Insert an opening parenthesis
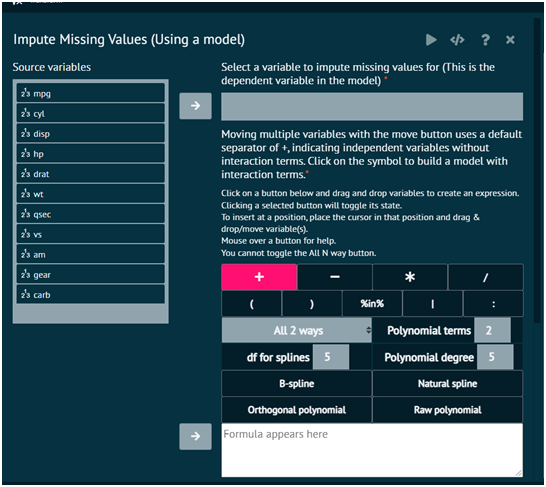 (251, 304)
